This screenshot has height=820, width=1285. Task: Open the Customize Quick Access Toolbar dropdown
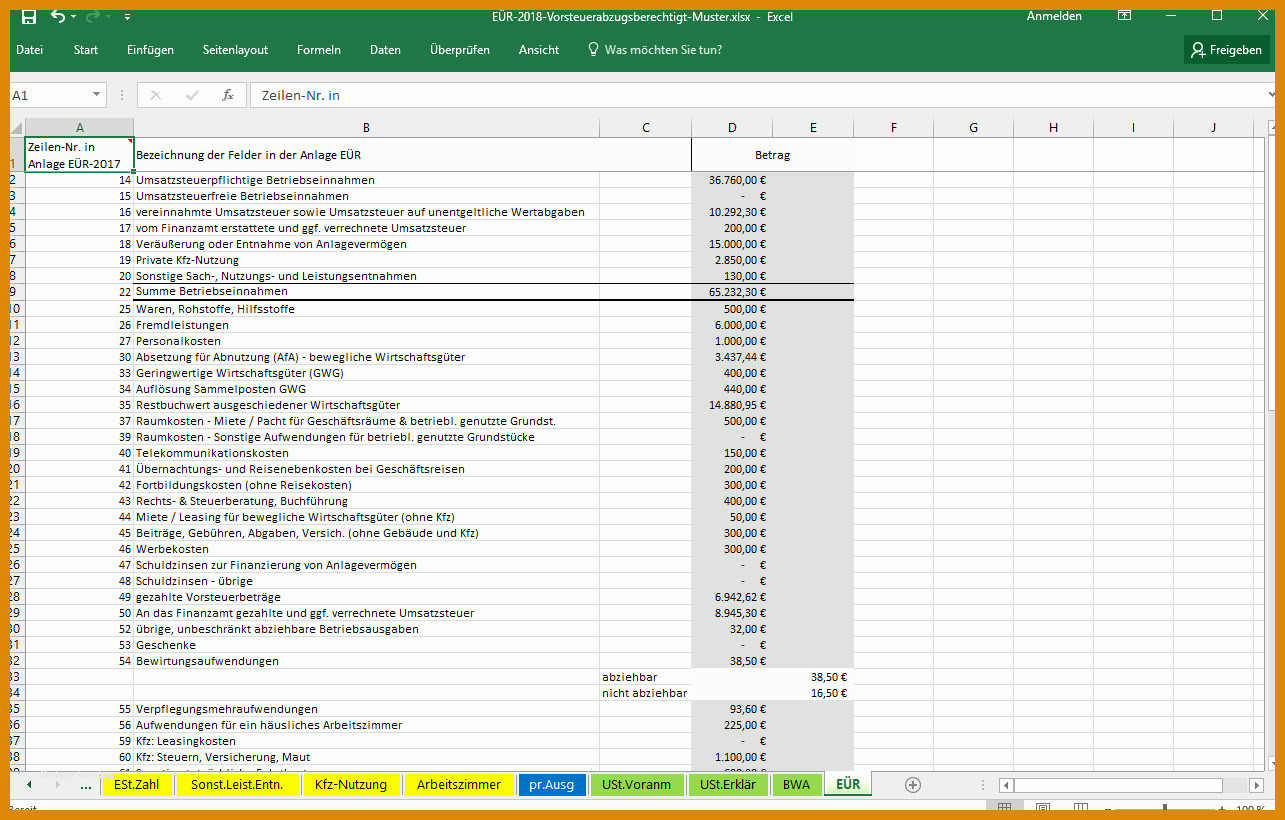127,17
